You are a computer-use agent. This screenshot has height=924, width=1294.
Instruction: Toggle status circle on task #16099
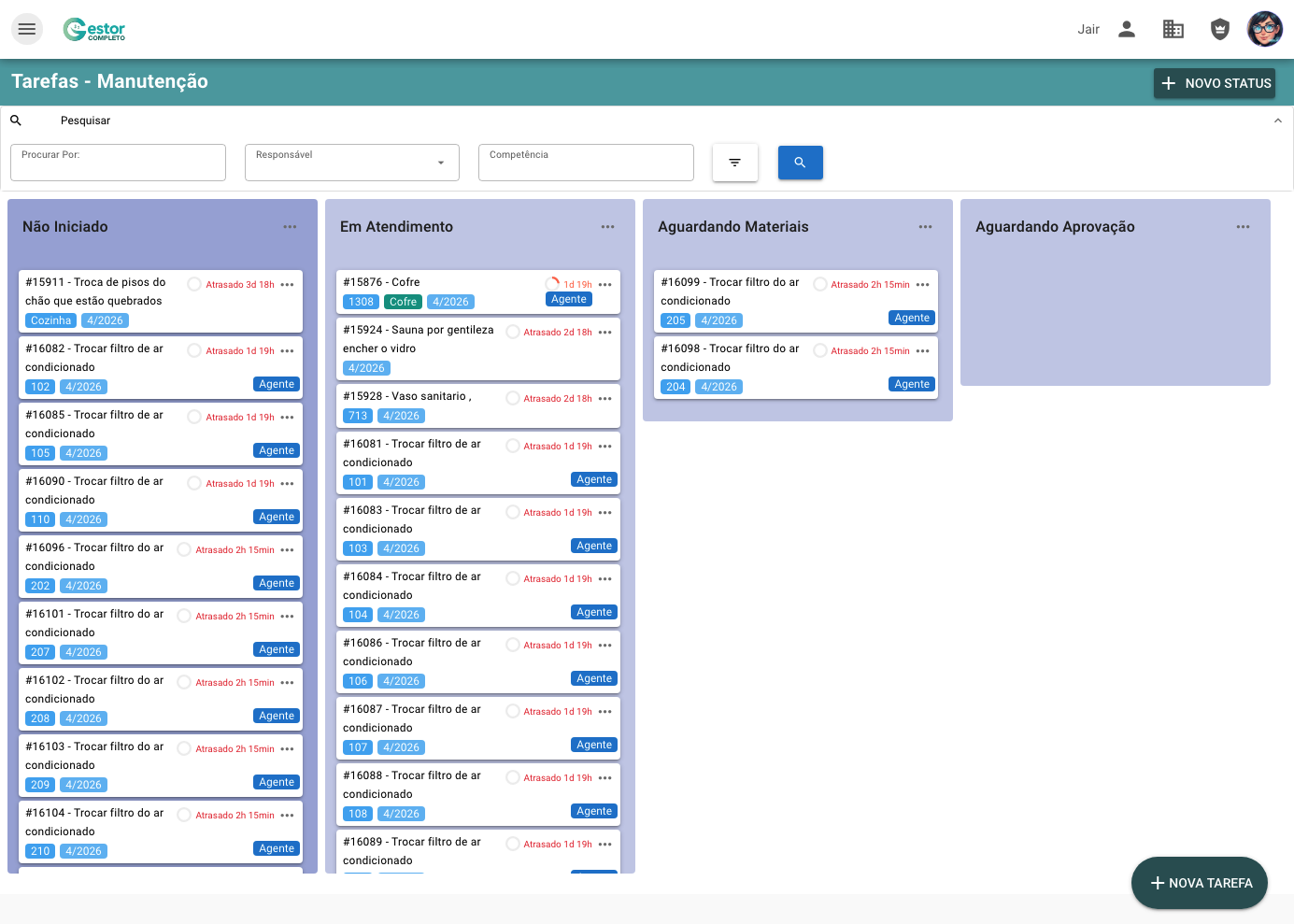pyautogui.click(x=820, y=284)
